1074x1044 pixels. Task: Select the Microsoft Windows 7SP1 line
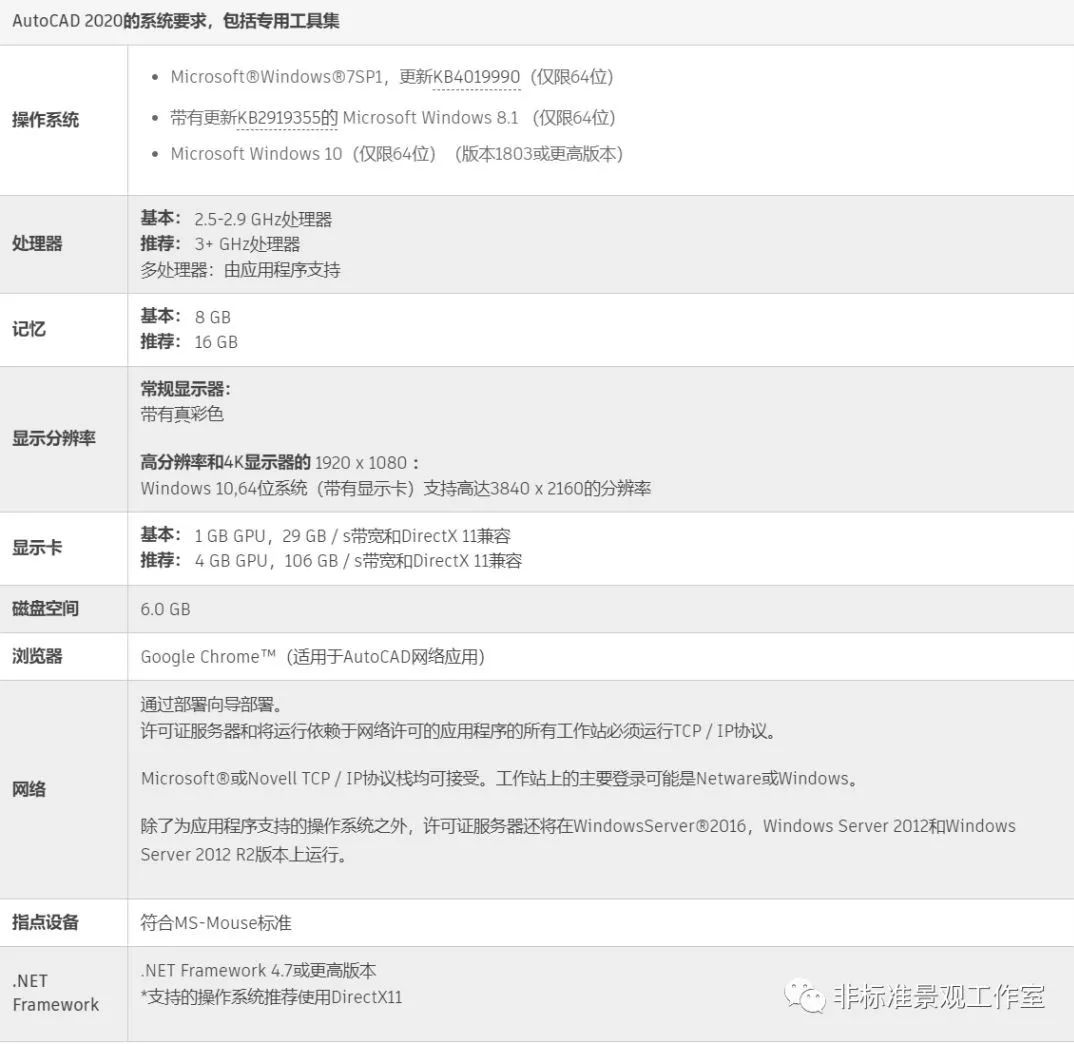pyautogui.click(x=392, y=77)
